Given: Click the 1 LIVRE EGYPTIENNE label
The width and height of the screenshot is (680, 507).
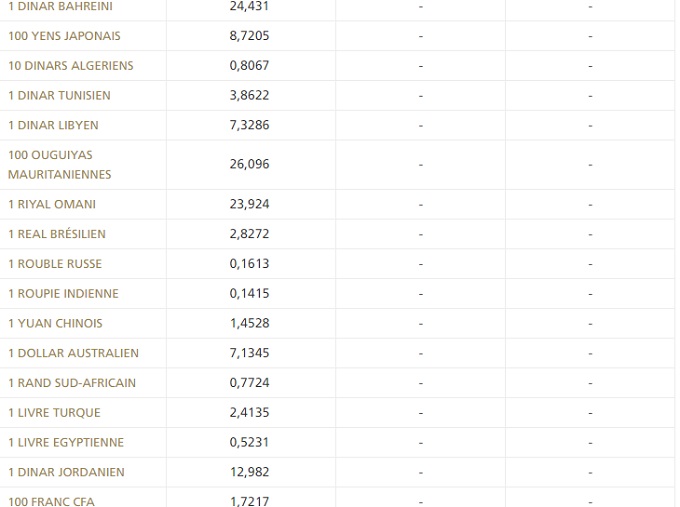Looking at the screenshot, I should coord(66,443).
